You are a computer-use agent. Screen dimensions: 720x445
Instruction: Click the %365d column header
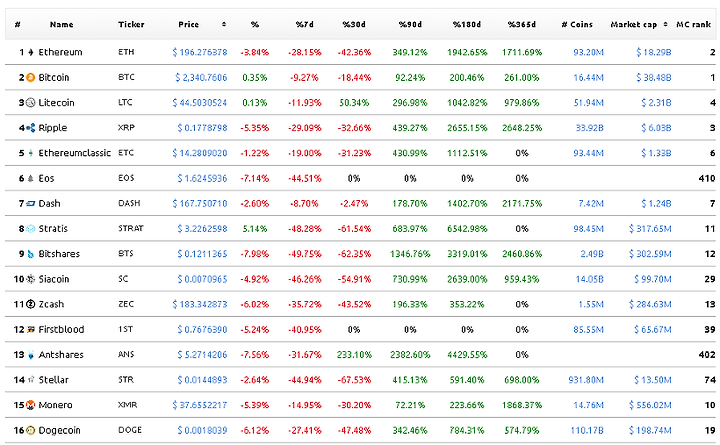click(x=522, y=24)
